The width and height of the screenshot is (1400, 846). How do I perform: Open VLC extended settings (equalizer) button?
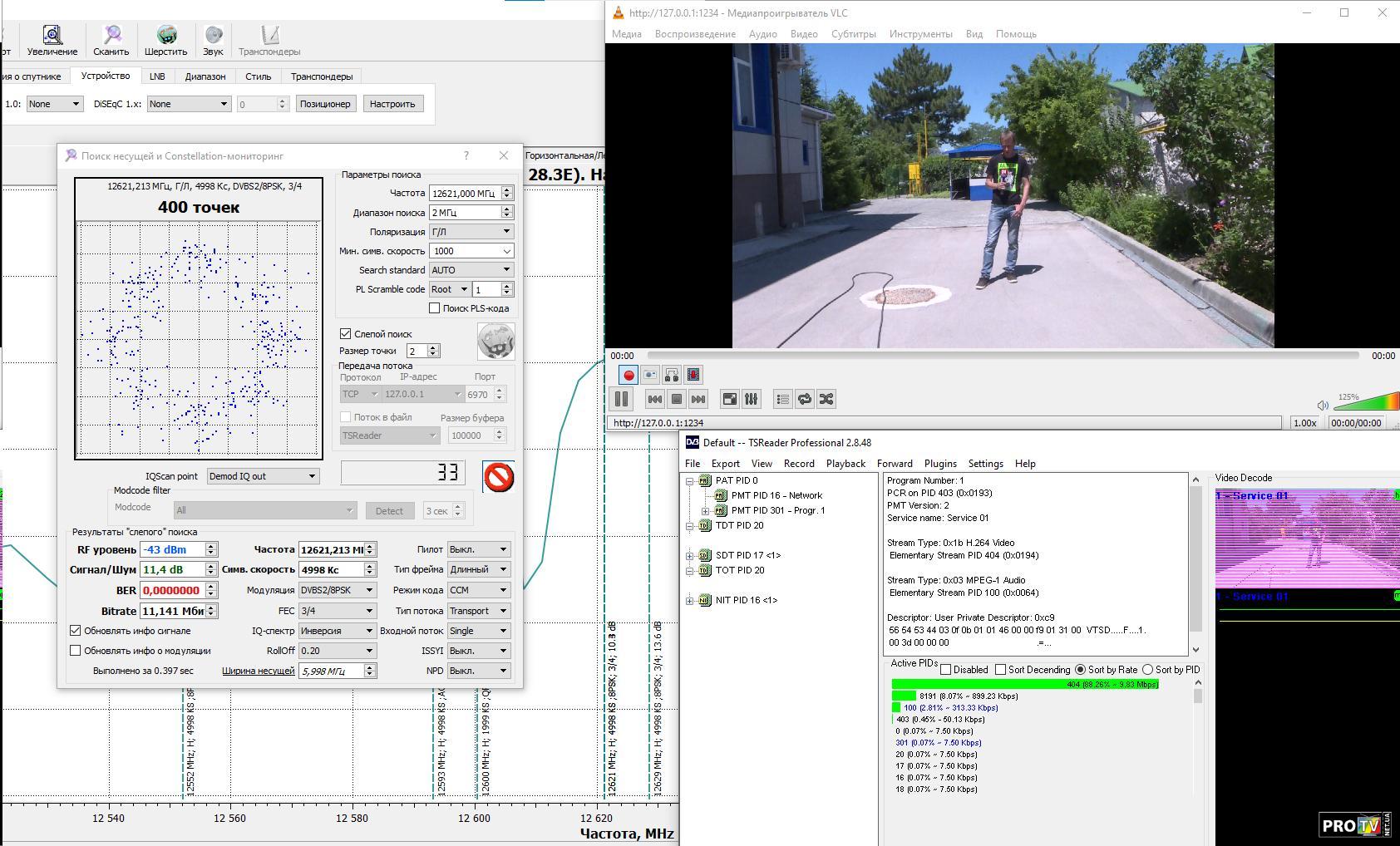(x=752, y=399)
